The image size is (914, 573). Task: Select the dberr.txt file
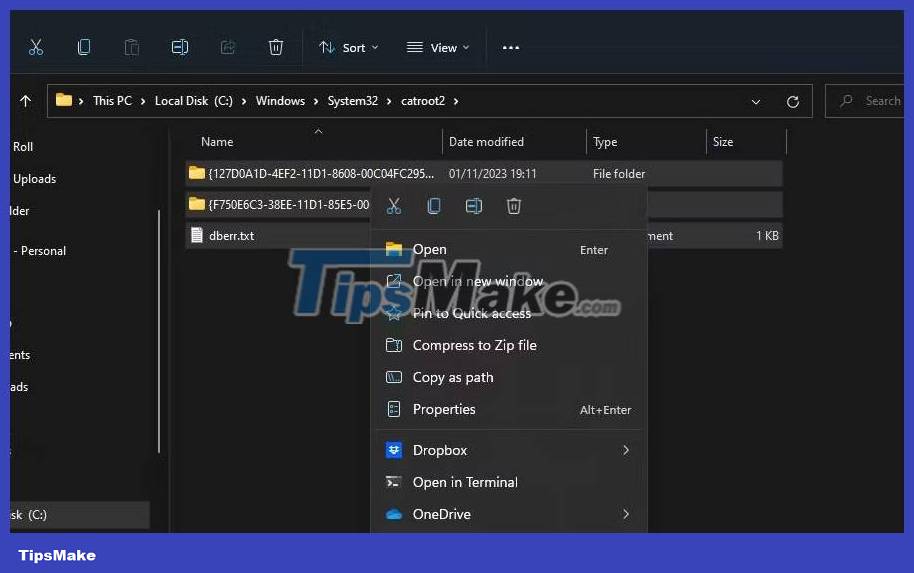(x=279, y=235)
